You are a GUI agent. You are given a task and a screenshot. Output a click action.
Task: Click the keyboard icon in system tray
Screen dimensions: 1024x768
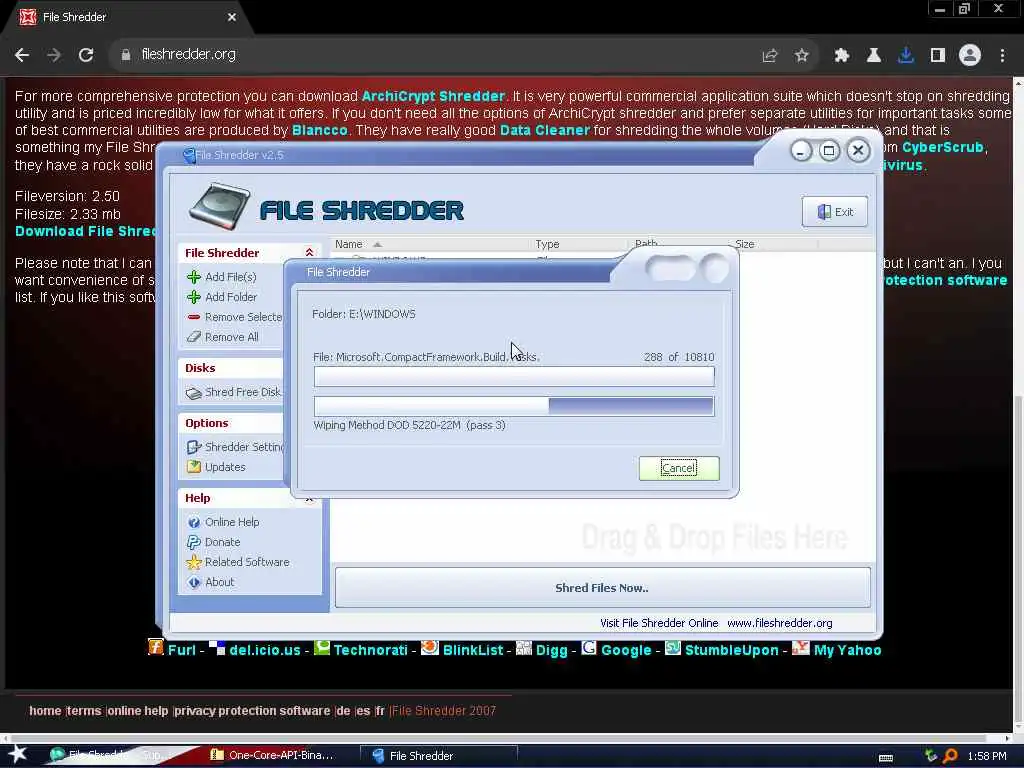(x=886, y=757)
